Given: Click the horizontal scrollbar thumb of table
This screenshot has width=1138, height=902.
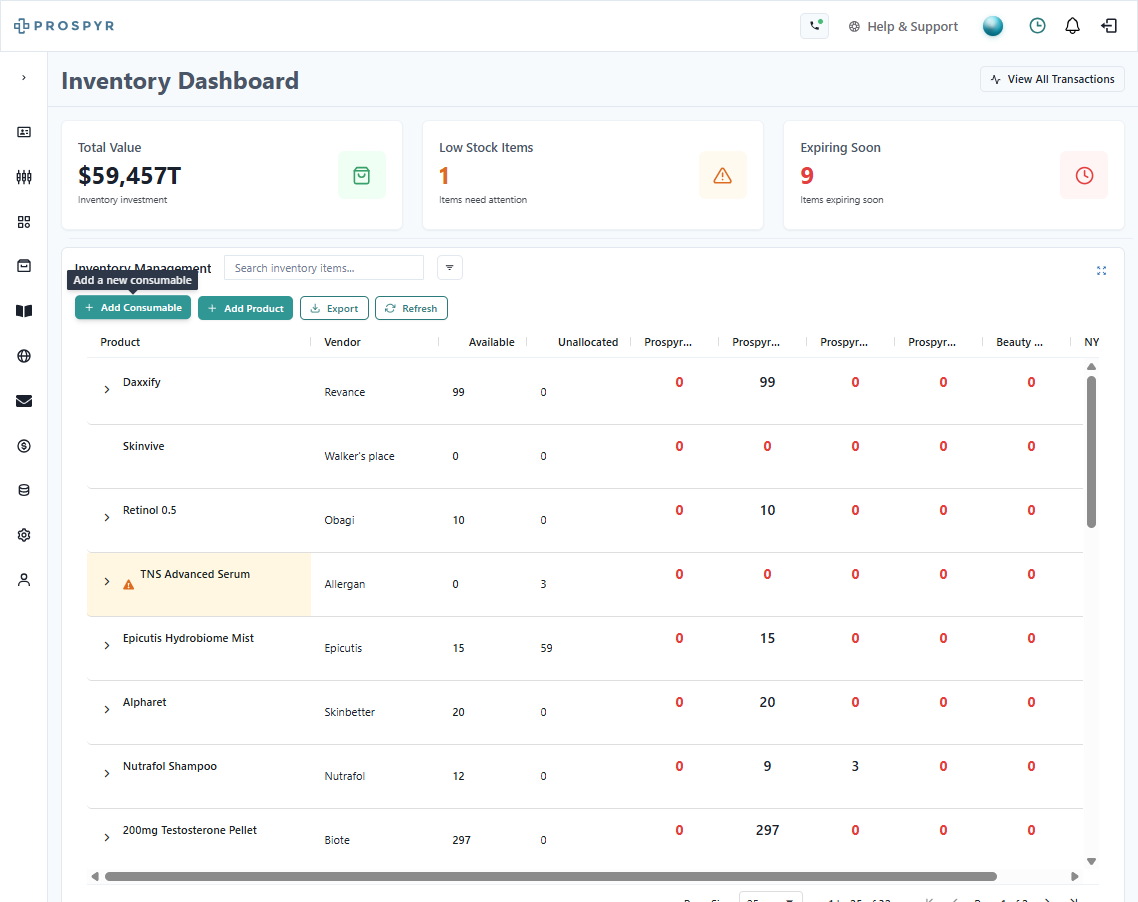Looking at the screenshot, I should tap(551, 876).
